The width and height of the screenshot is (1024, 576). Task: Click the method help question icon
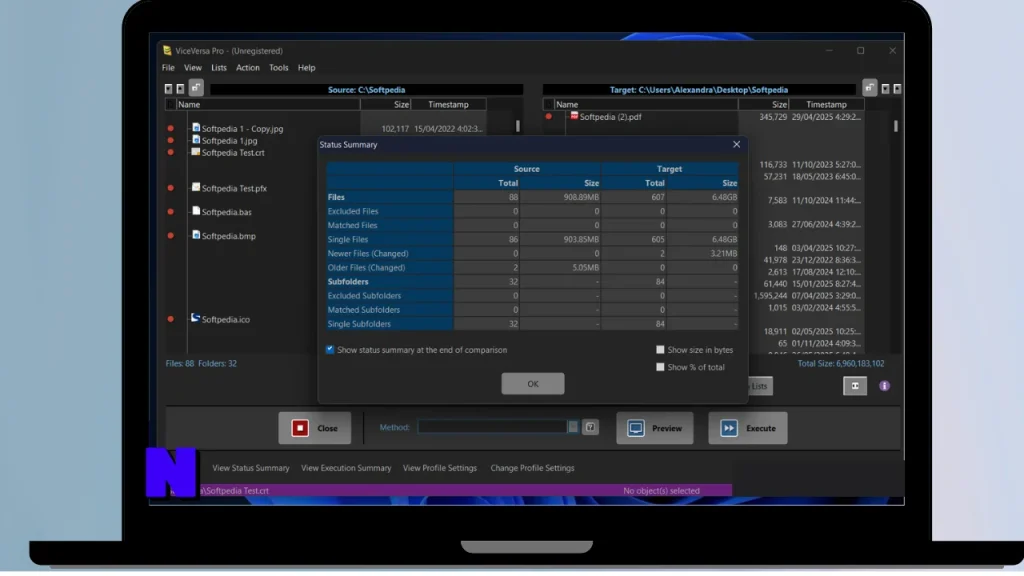[x=590, y=427]
